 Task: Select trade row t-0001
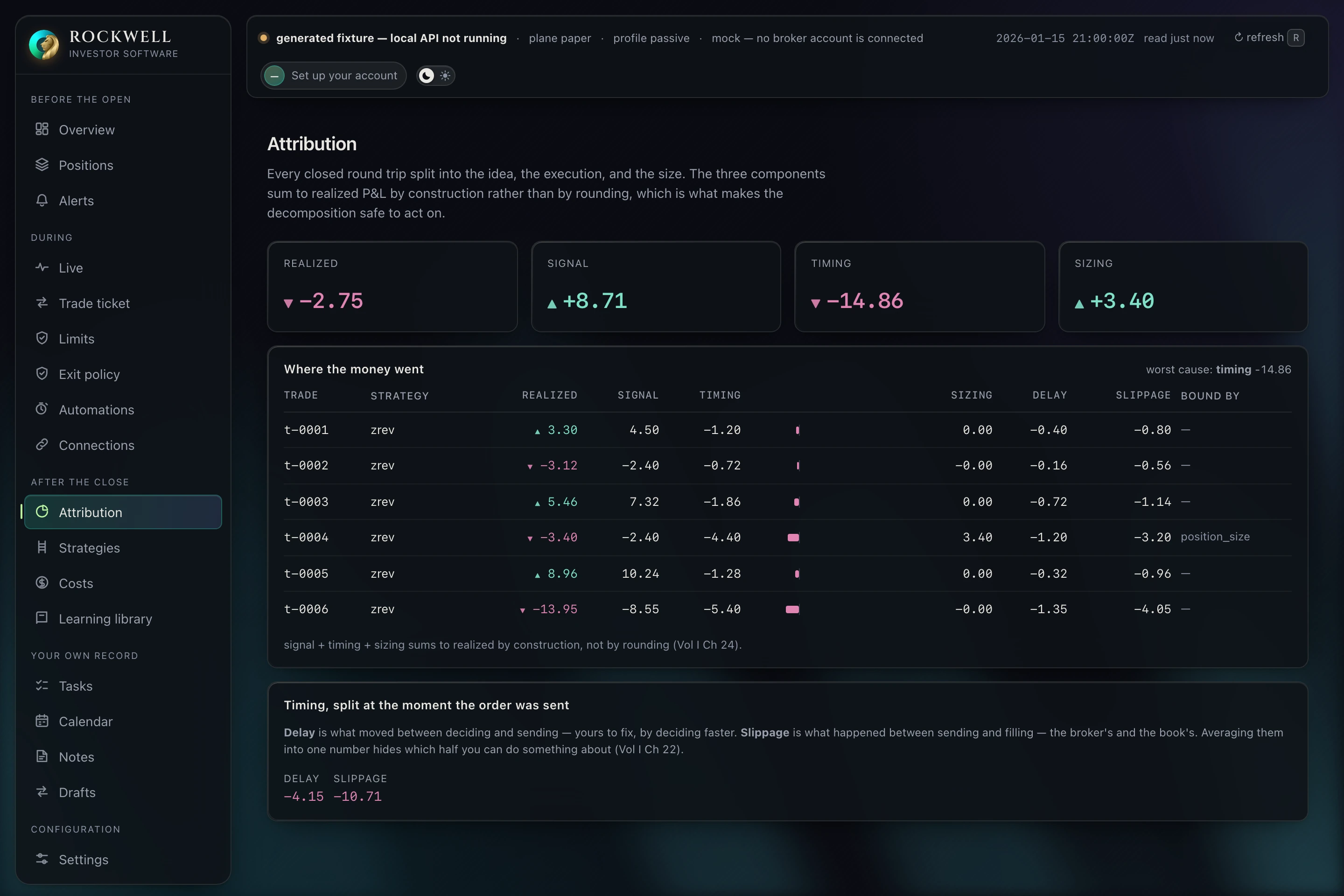coord(787,430)
